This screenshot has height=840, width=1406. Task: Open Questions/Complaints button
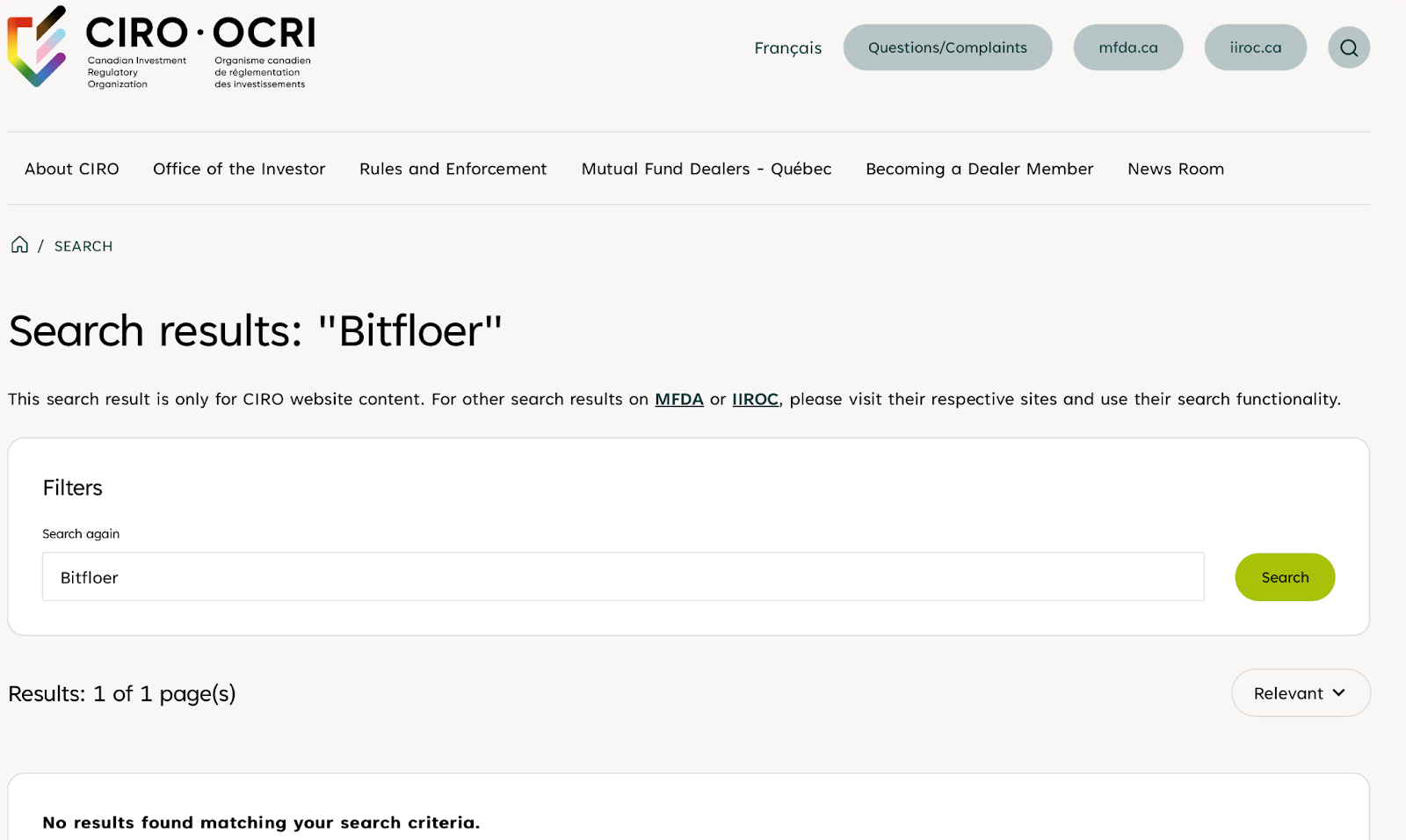click(x=947, y=47)
